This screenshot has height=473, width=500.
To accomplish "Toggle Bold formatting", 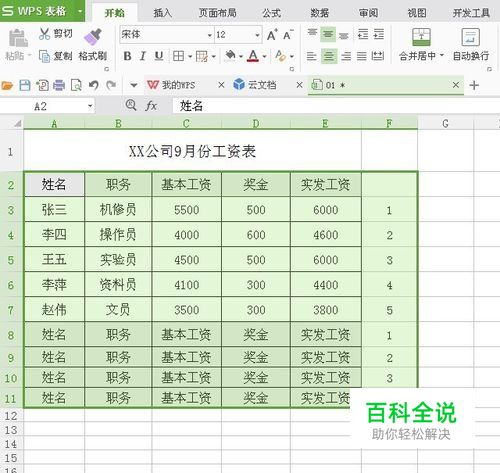I will tap(127, 56).
